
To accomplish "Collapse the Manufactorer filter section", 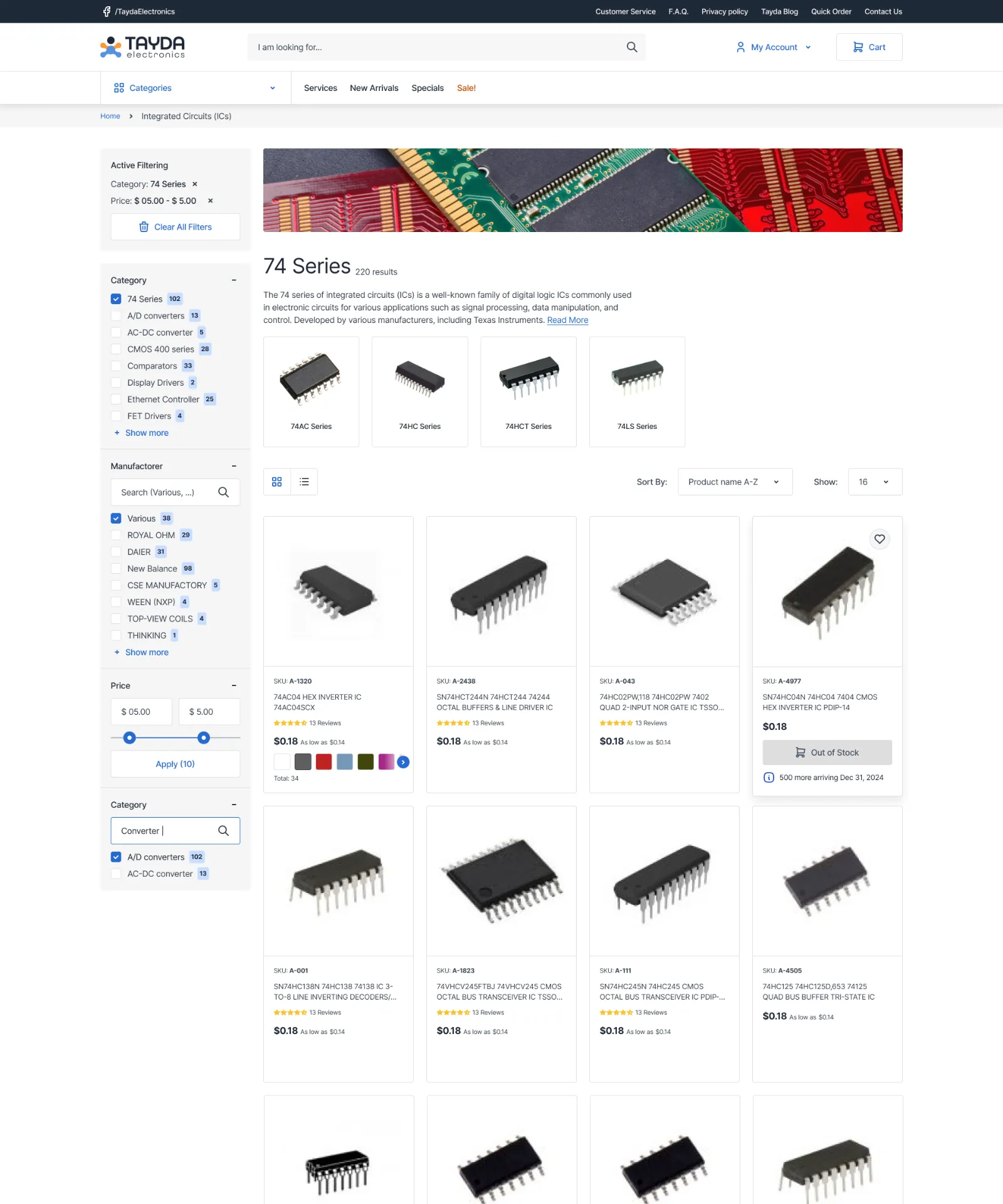I will click(x=234, y=466).
